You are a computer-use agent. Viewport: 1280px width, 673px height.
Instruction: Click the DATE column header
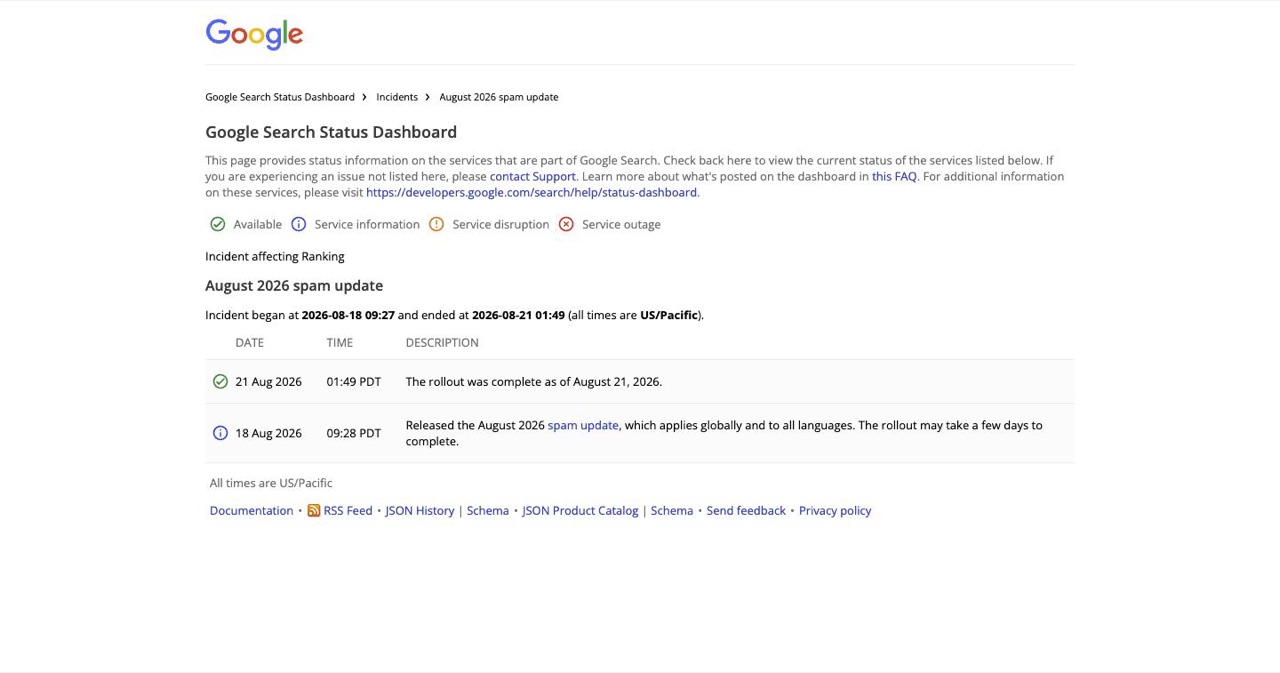[250, 342]
